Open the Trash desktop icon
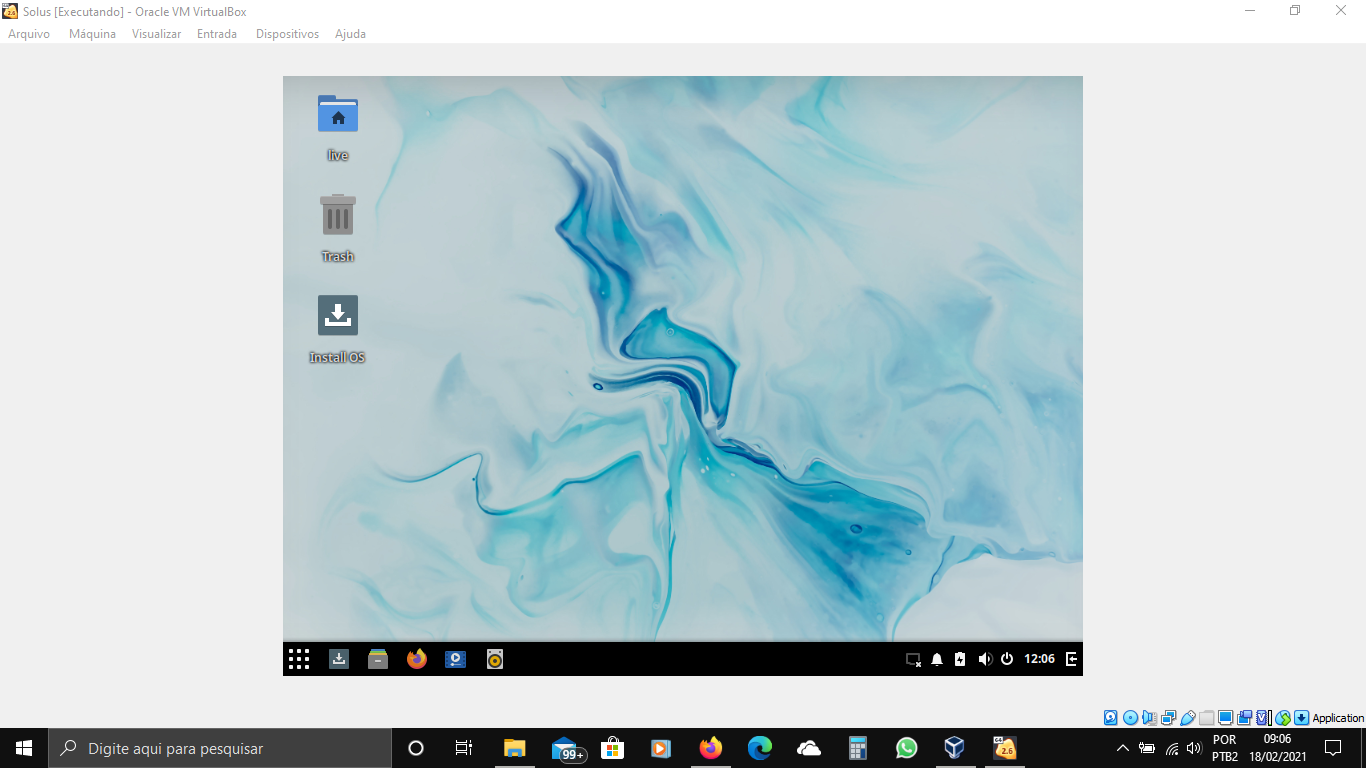Viewport: 1366px width, 768px height. pyautogui.click(x=338, y=228)
